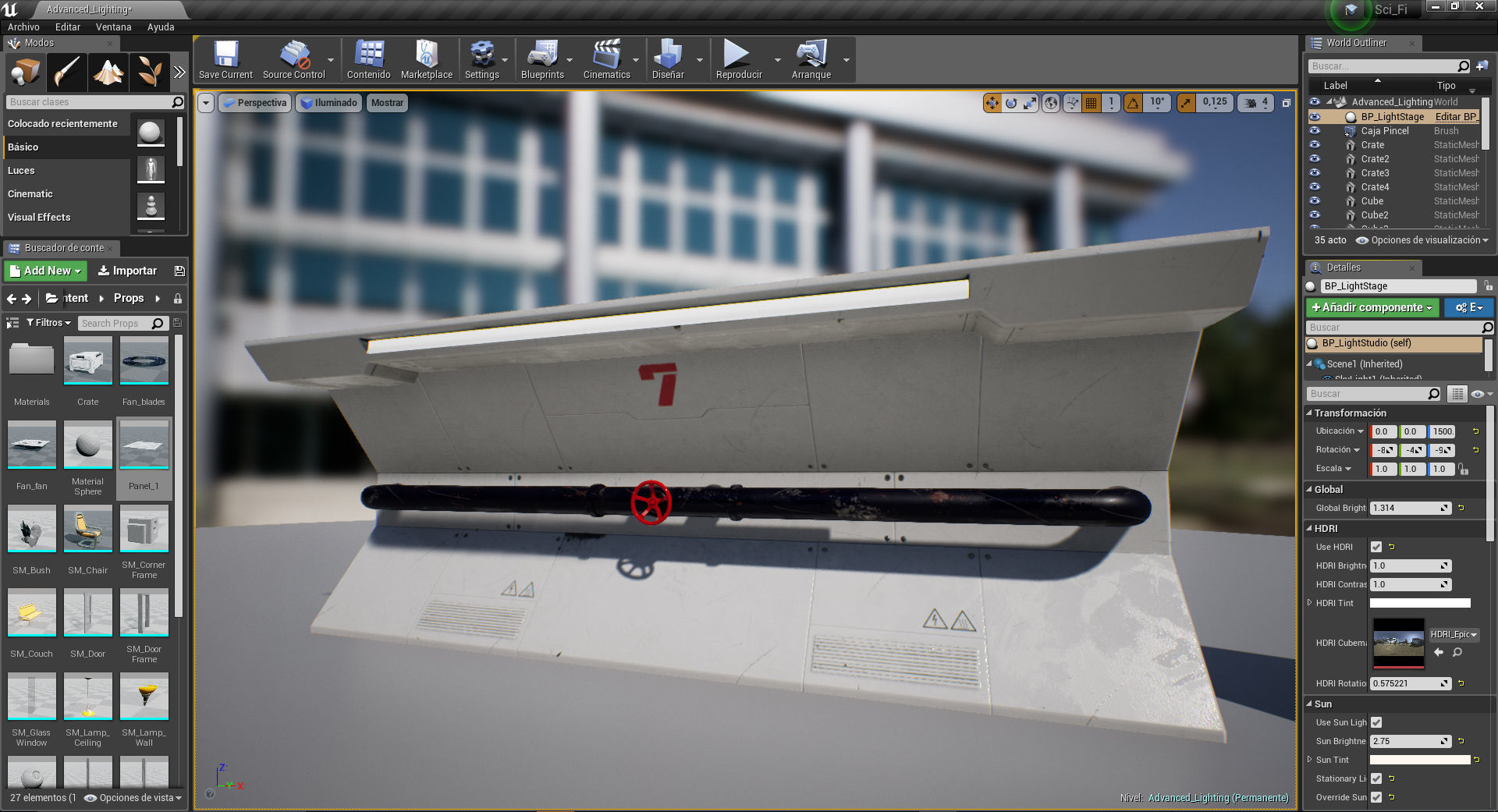This screenshot has width=1498, height=812.
Task: Hide Caja Pincel via its eye icon
Action: 1315,131
